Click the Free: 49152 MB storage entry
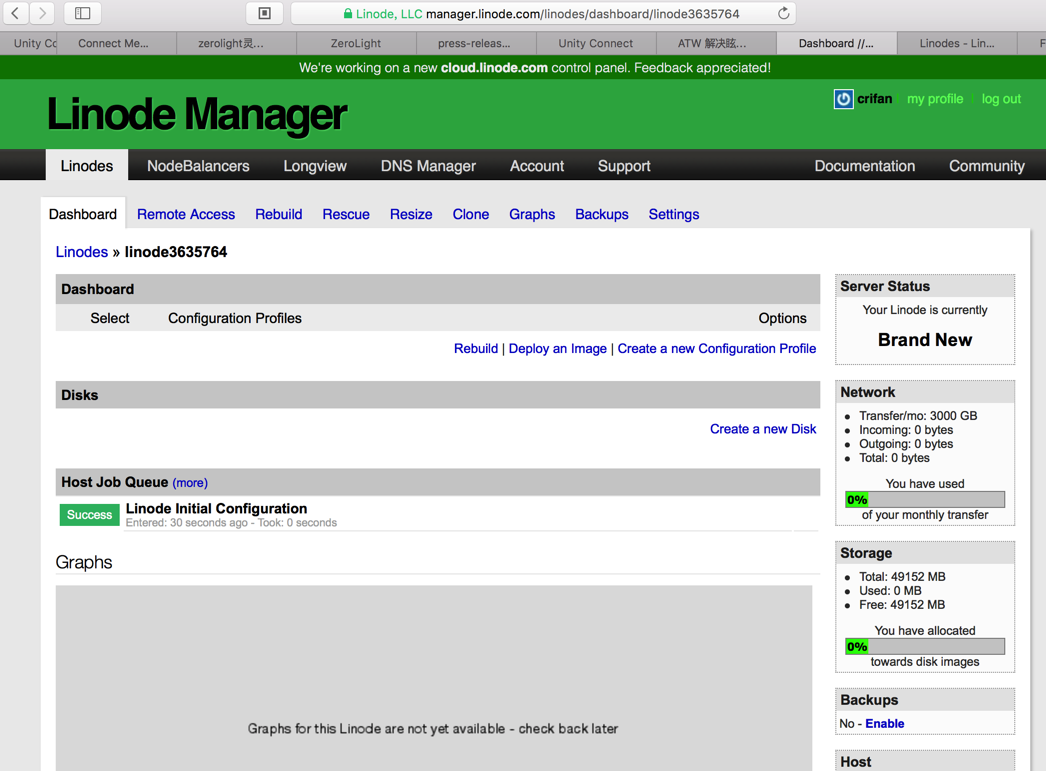This screenshot has width=1046, height=771. point(902,604)
